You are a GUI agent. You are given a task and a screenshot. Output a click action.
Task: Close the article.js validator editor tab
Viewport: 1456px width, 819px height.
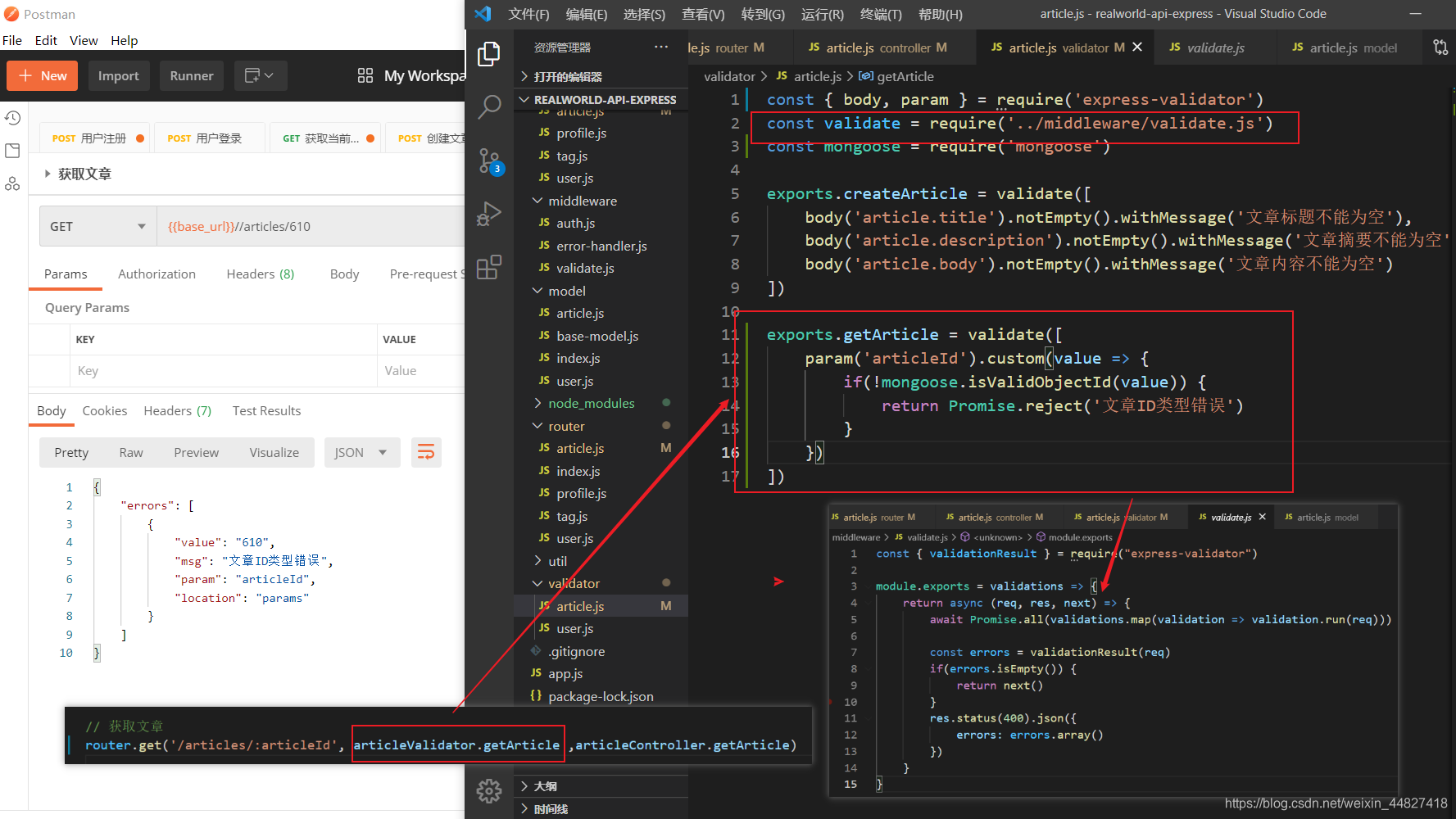(x=1137, y=48)
